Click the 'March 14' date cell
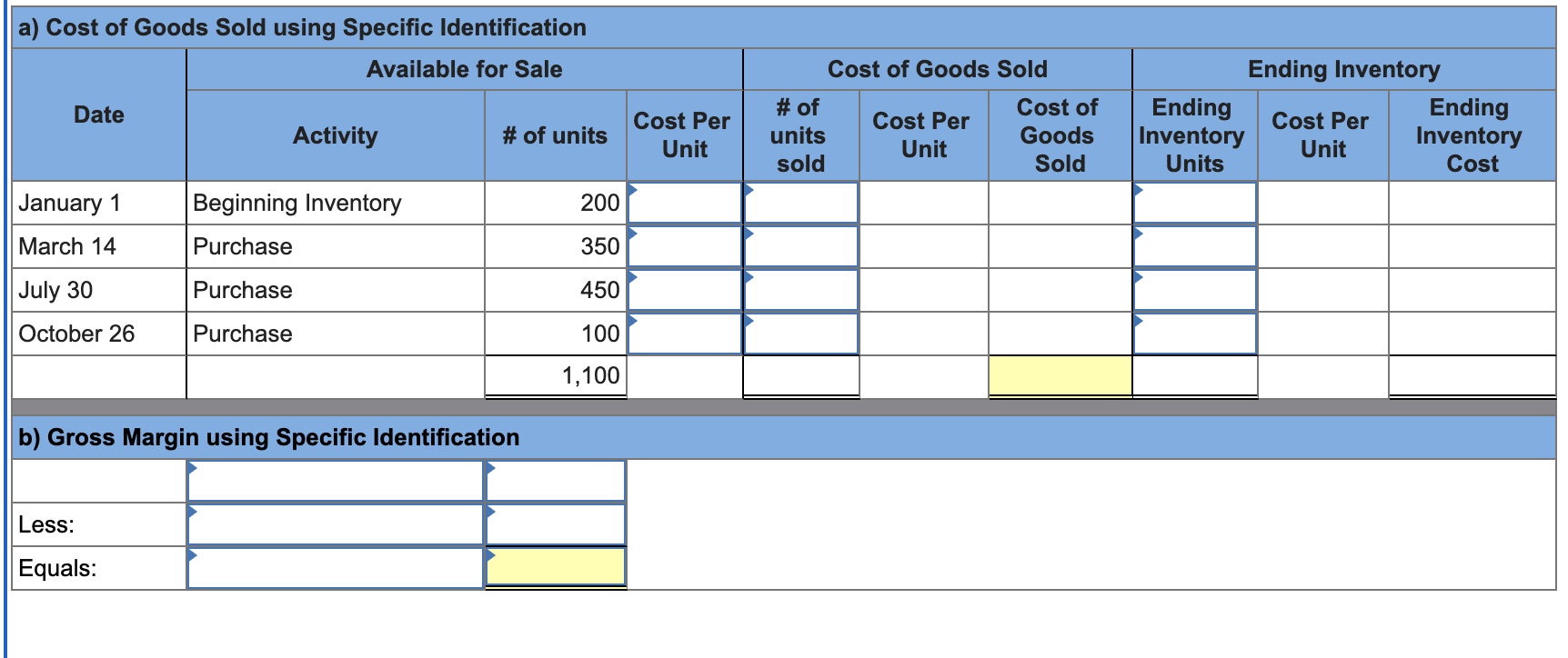Viewport: 1568px width, 658px height. click(99, 246)
